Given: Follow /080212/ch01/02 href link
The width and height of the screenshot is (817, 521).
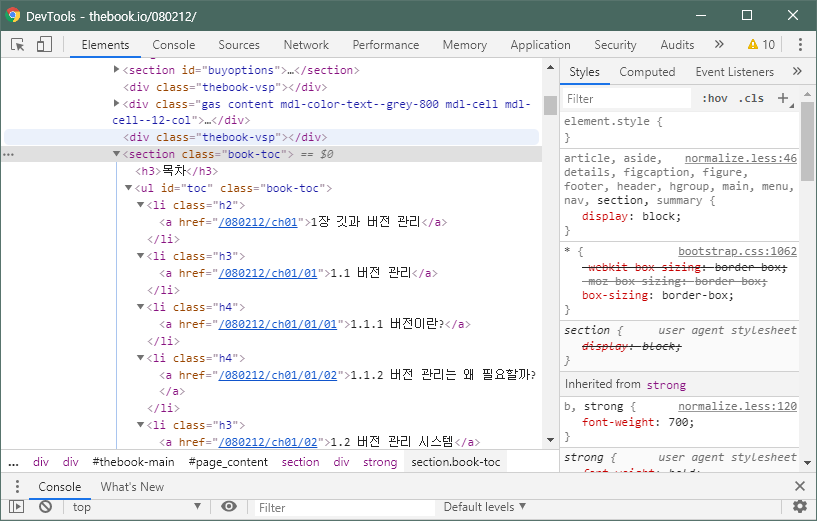Looking at the screenshot, I should (268, 442).
